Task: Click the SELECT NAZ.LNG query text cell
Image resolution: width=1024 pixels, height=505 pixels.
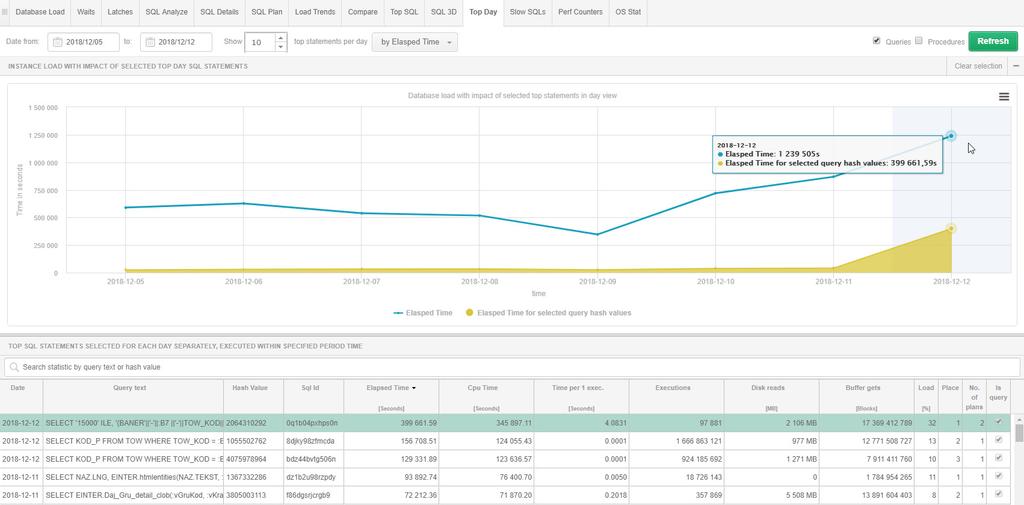Action: [133, 477]
